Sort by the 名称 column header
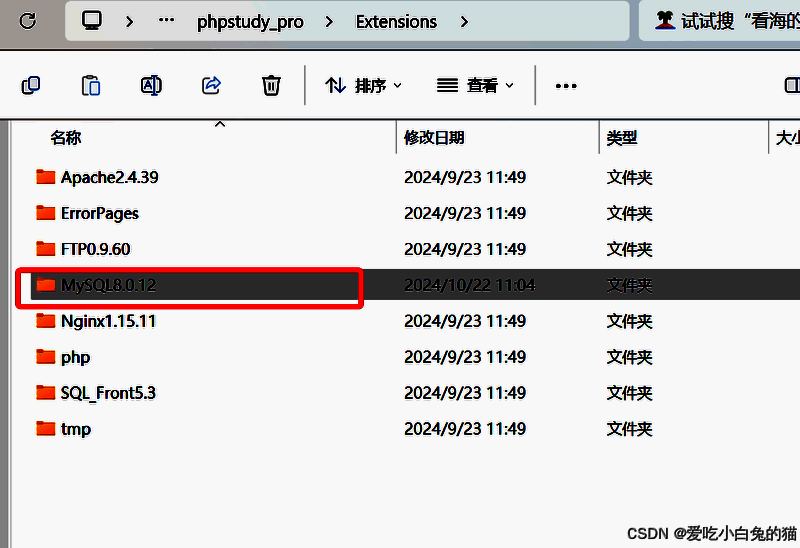Viewport: 800px width, 548px height. click(66, 138)
